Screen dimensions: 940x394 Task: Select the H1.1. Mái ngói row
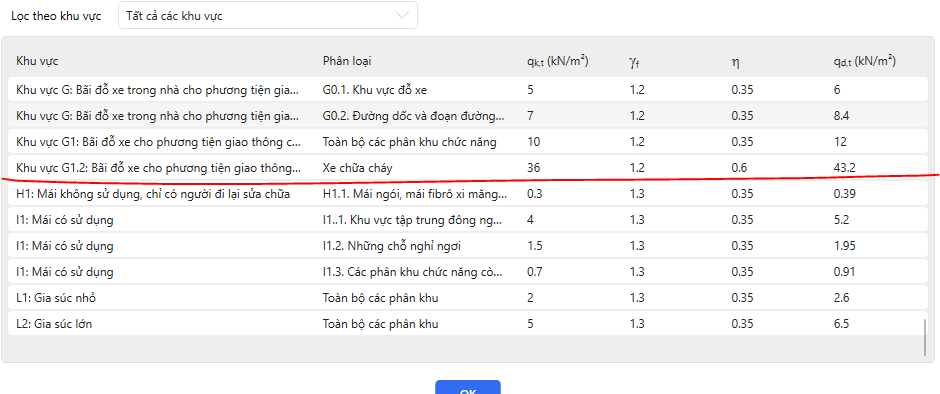[x=468, y=194]
